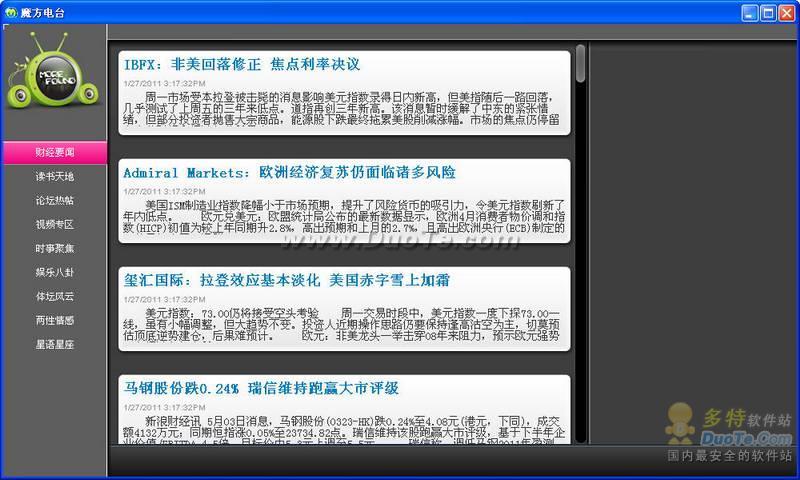Screen dimensions: 800x480
Task: Click the news list vertical scrollbar thumb
Action: pyautogui.click(x=581, y=62)
